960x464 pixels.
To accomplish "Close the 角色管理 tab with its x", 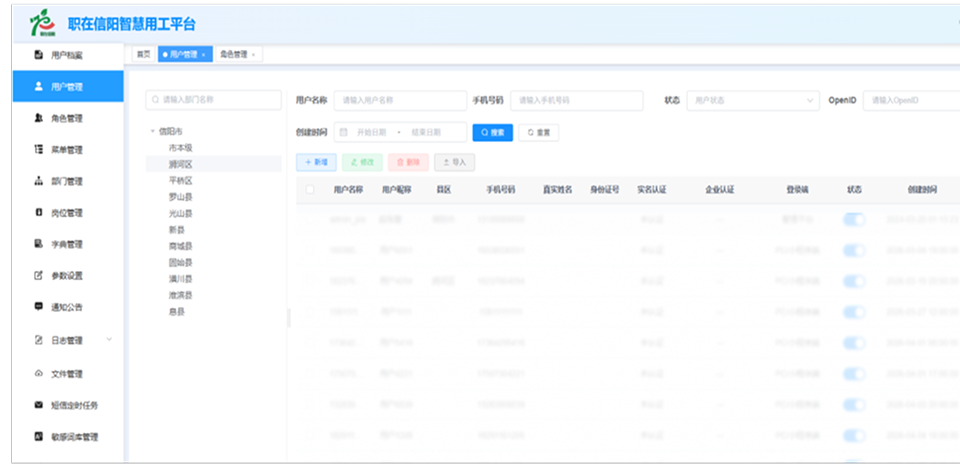I will (253, 54).
